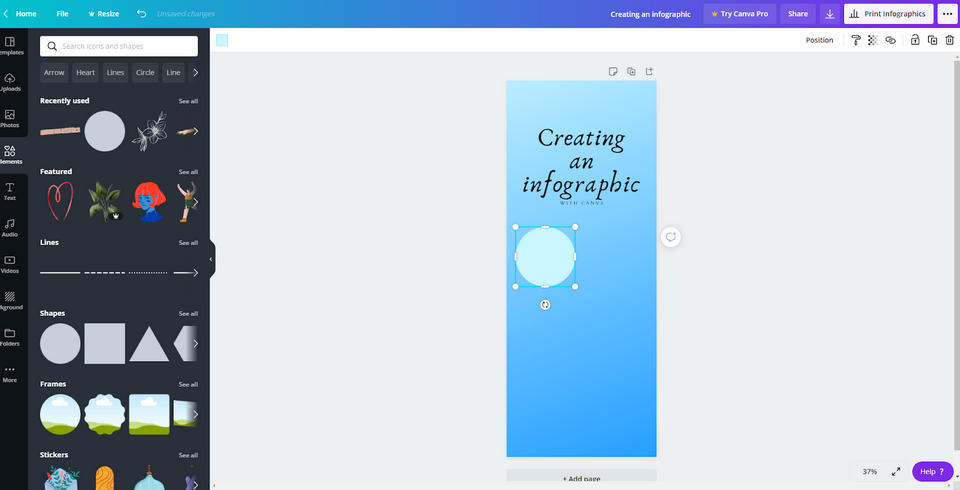This screenshot has width=960, height=490.
Task: Add the circle frame from Frames
Action: (x=60, y=414)
